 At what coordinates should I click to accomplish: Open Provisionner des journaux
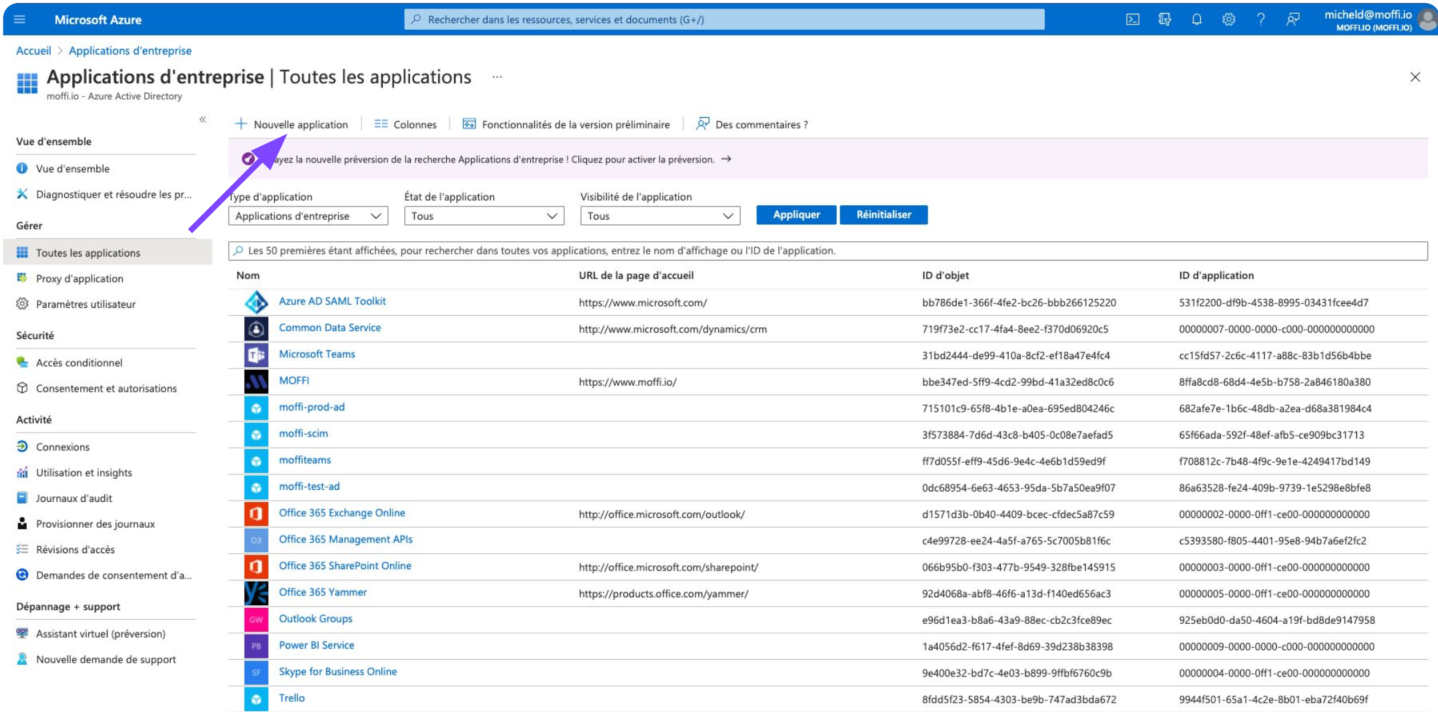tap(95, 524)
